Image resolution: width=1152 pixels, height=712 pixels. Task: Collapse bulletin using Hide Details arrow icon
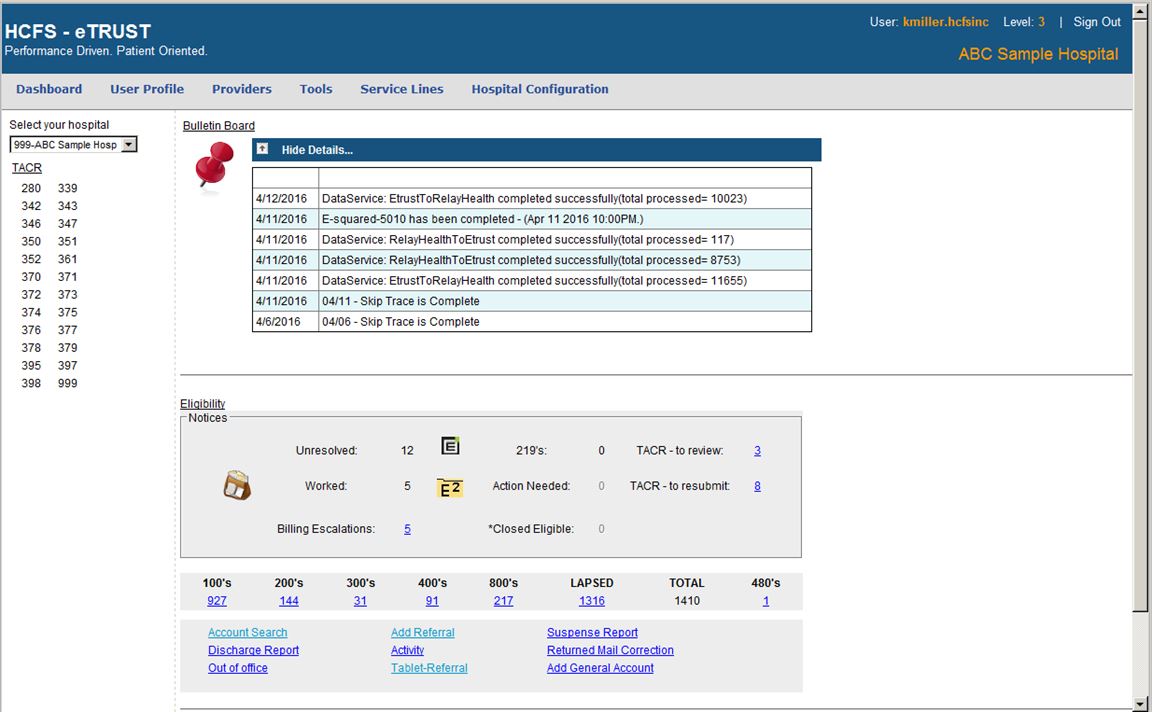(262, 149)
